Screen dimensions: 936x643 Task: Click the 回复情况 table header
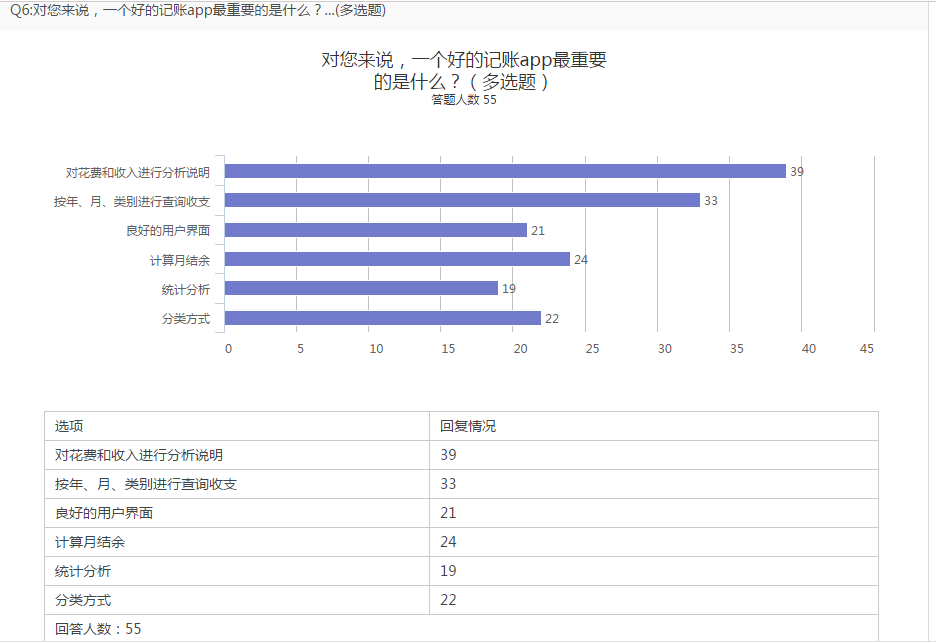[654, 426]
